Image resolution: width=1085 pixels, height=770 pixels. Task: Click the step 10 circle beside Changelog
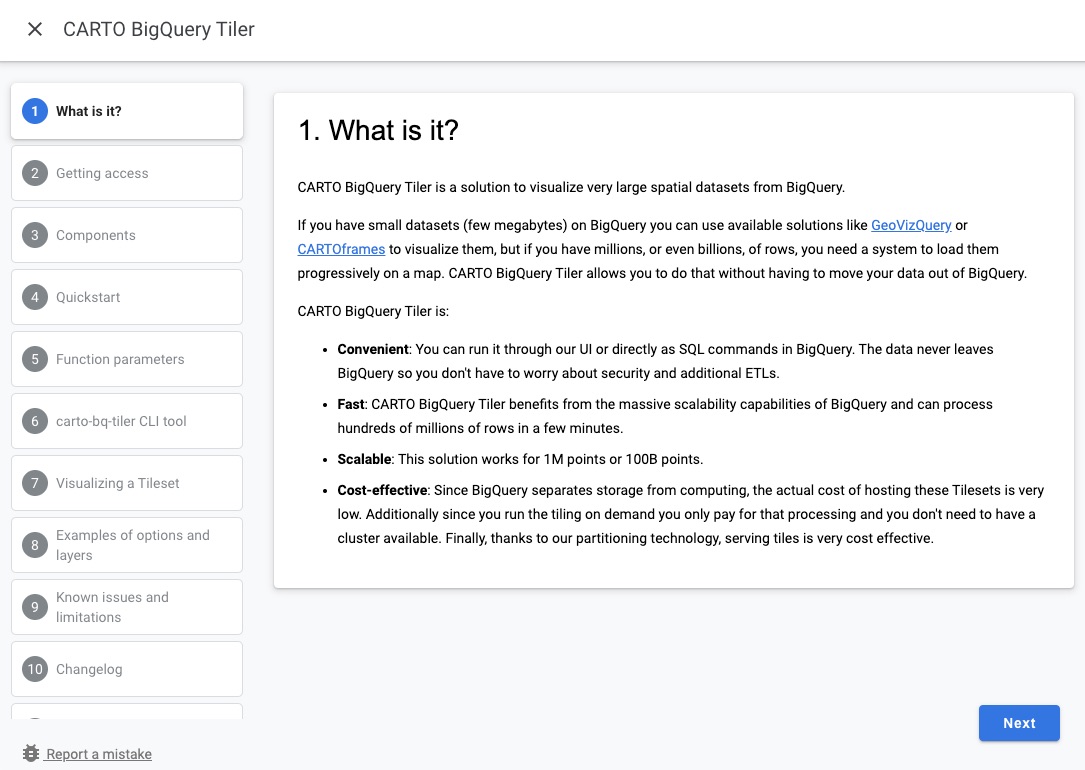click(35, 669)
